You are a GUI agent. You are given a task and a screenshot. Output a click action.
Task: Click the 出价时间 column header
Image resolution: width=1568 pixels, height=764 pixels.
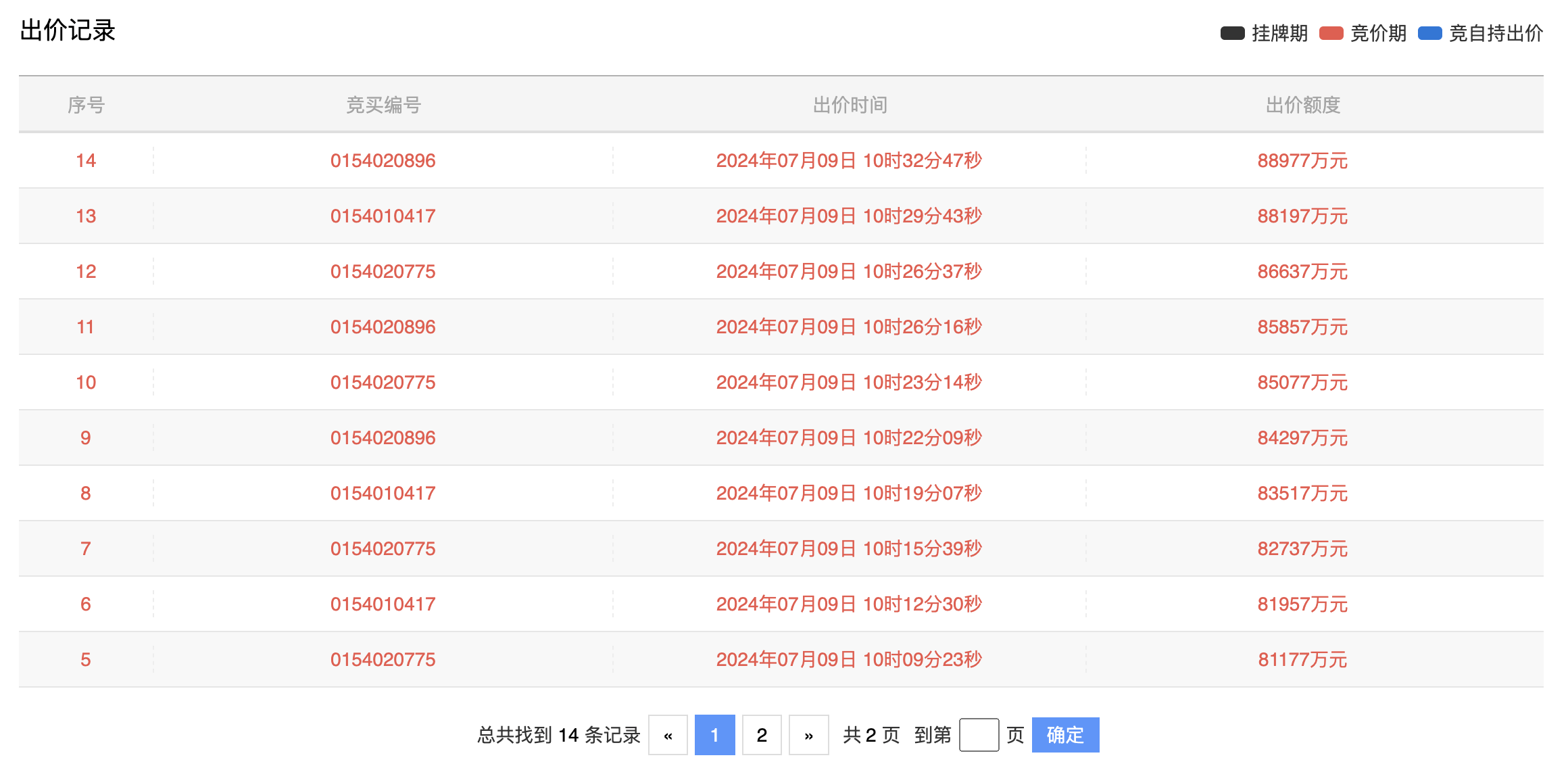850,105
